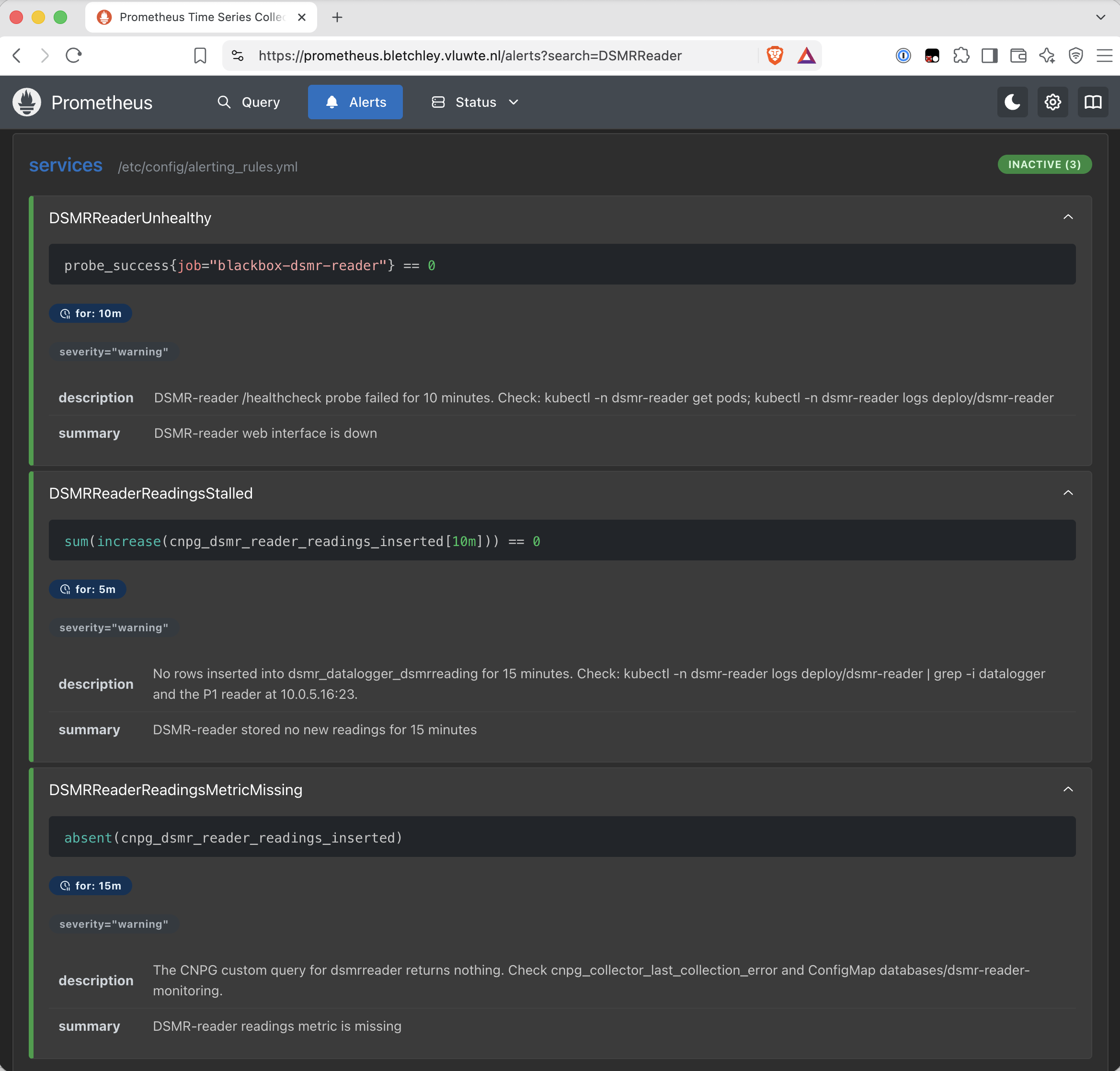The width and height of the screenshot is (1120, 1071).
Task: Open the Query page
Action: click(249, 102)
